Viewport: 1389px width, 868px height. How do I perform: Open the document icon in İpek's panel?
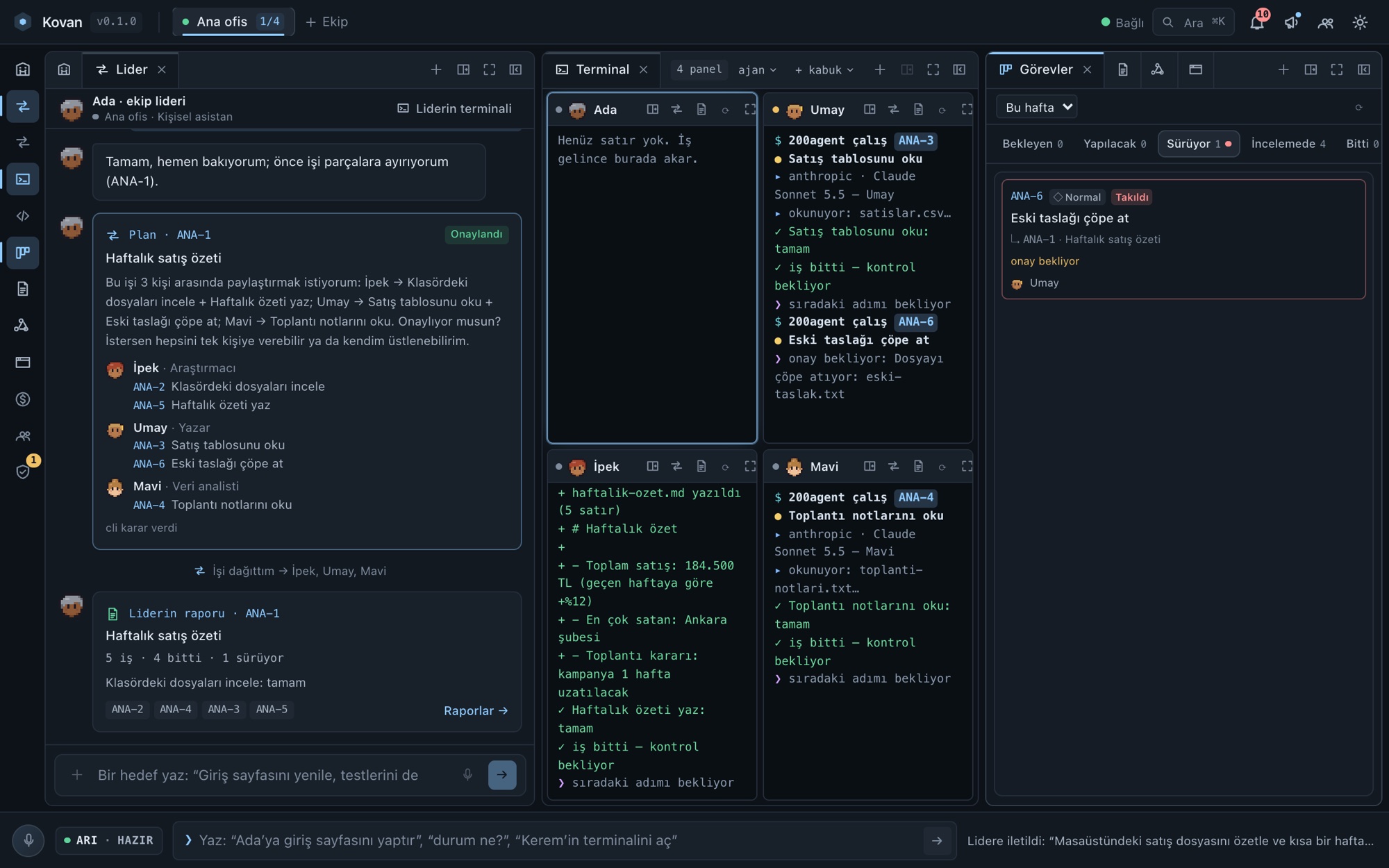point(701,467)
